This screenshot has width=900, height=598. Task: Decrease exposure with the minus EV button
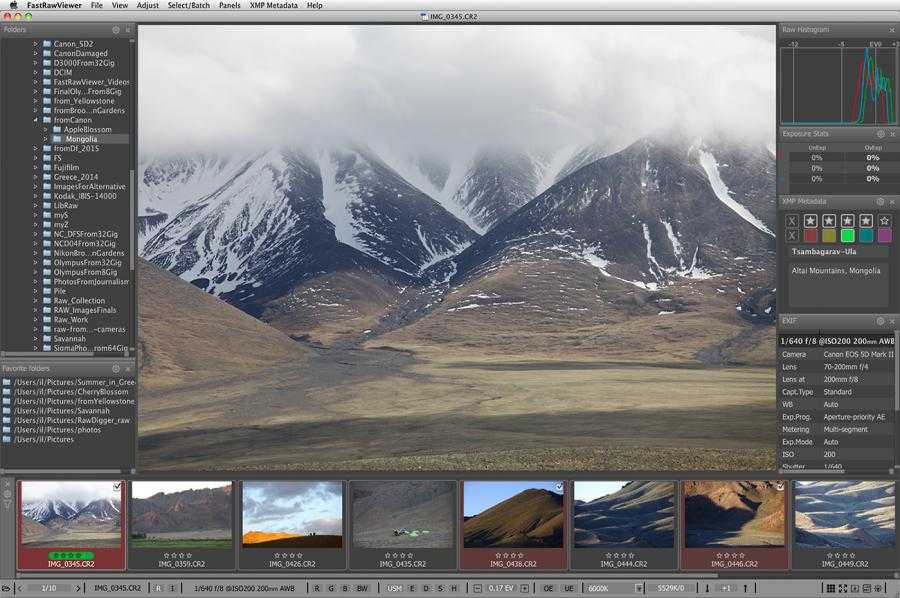(477, 588)
